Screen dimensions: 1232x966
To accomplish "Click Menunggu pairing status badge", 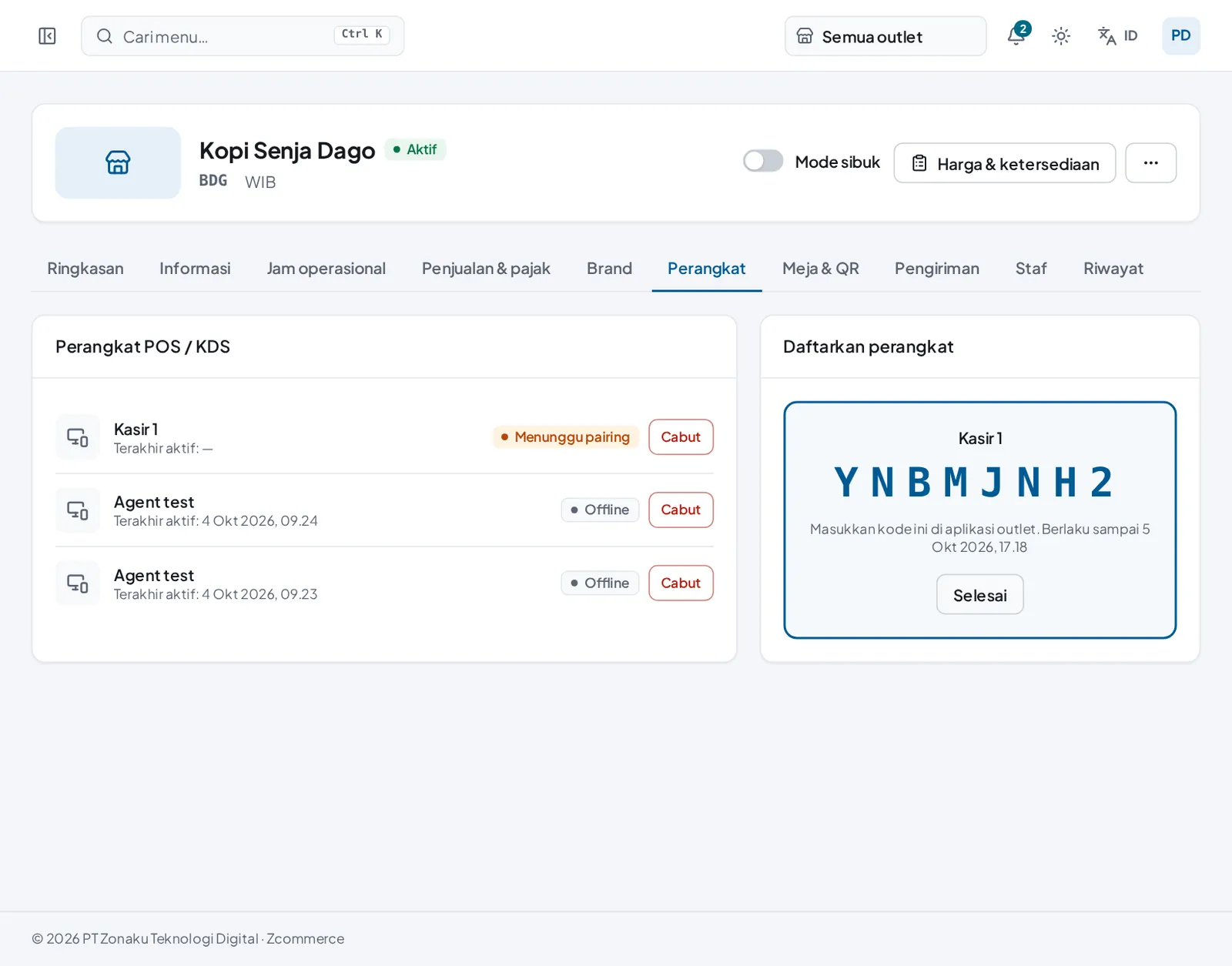I will point(566,437).
